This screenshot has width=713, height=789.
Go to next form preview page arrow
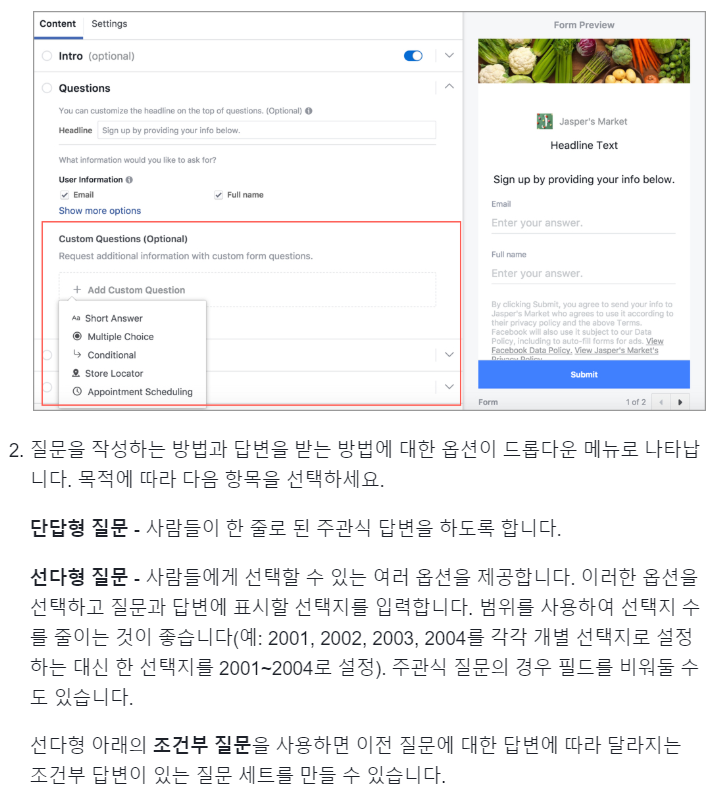coord(680,402)
